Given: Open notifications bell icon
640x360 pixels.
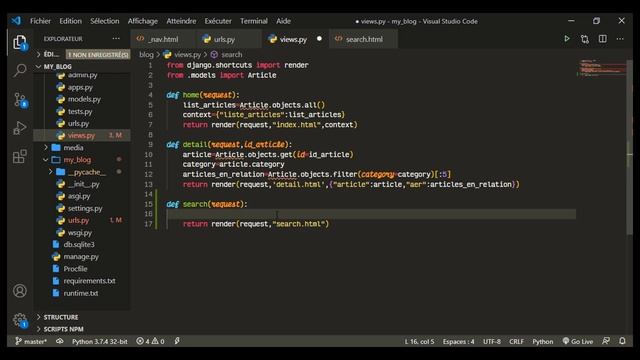Looking at the screenshot, I should tap(622, 341).
